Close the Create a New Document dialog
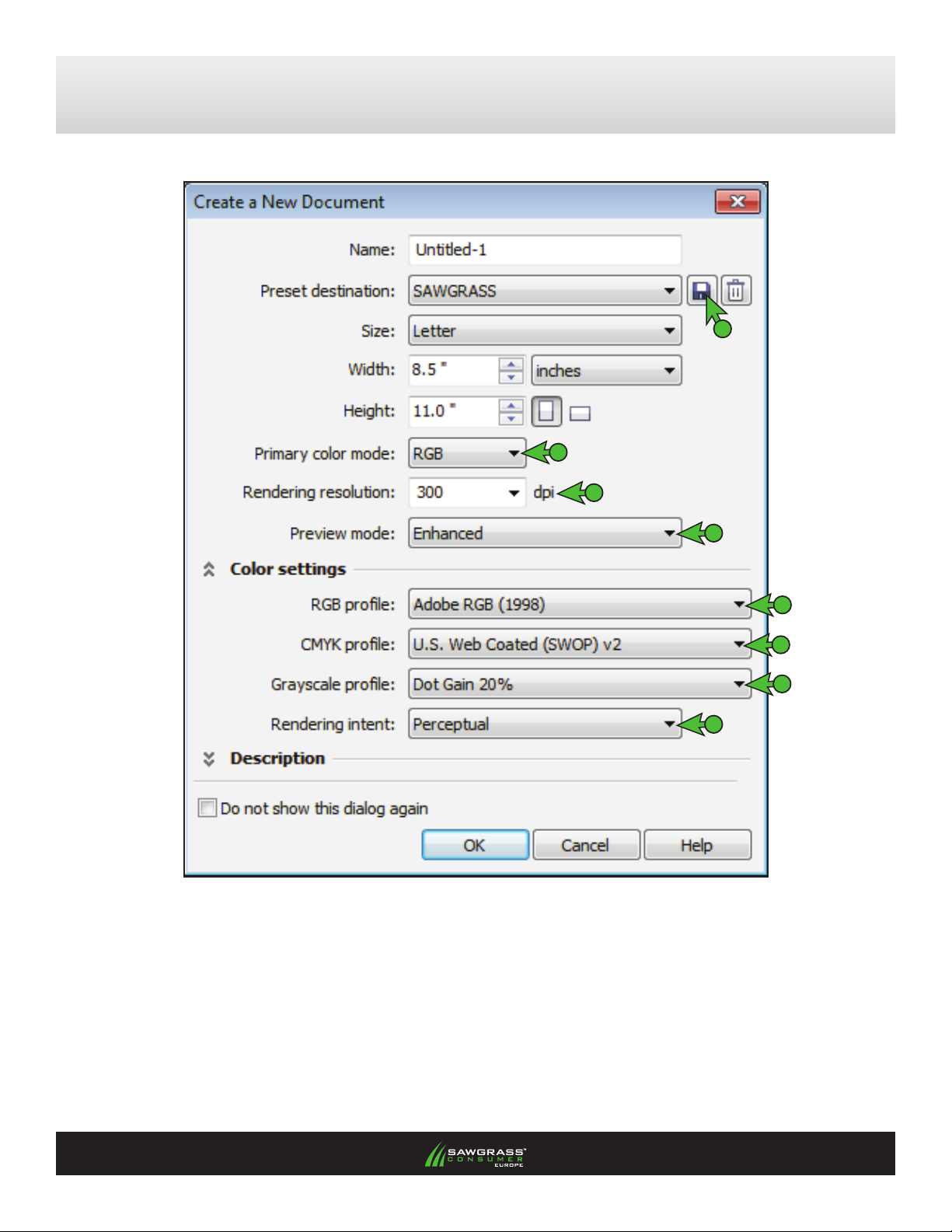This screenshot has height=1232, width=952. point(737,202)
